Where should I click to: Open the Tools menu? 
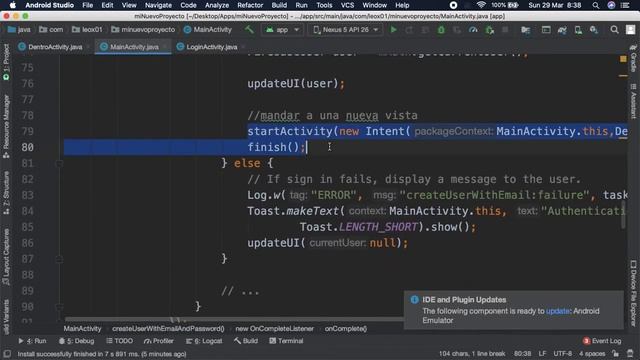pos(324,5)
